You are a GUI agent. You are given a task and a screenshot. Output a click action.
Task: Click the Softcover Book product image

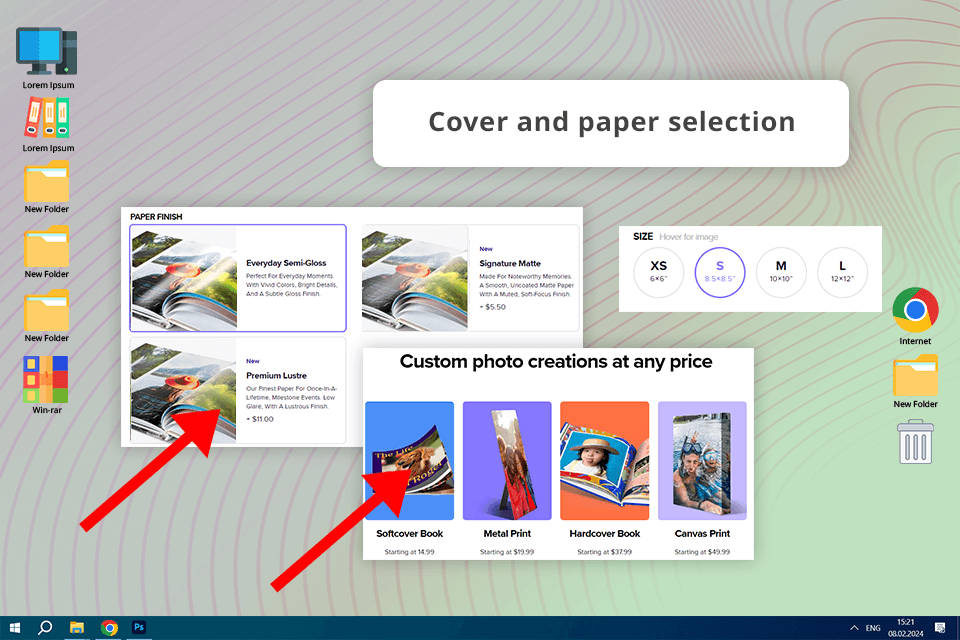pos(410,461)
